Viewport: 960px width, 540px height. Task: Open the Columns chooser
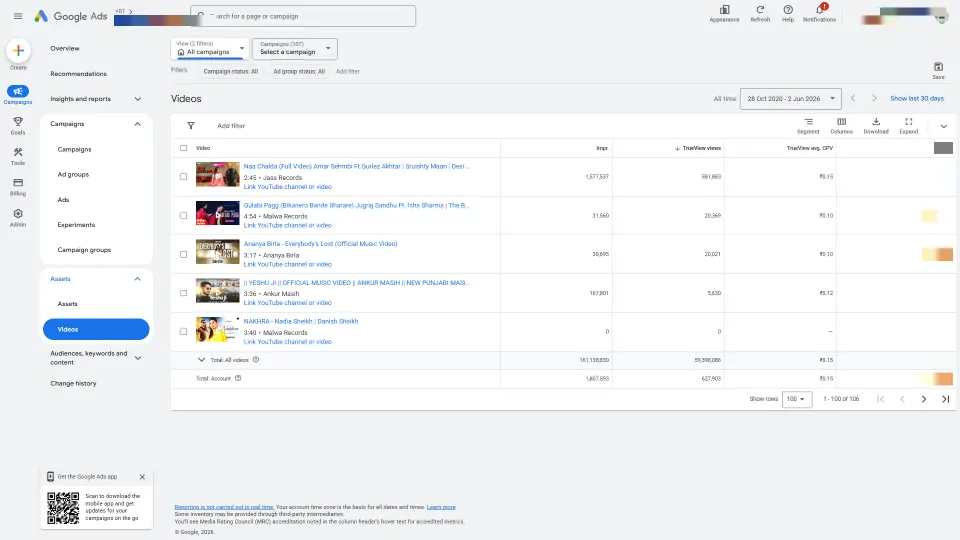coord(841,126)
